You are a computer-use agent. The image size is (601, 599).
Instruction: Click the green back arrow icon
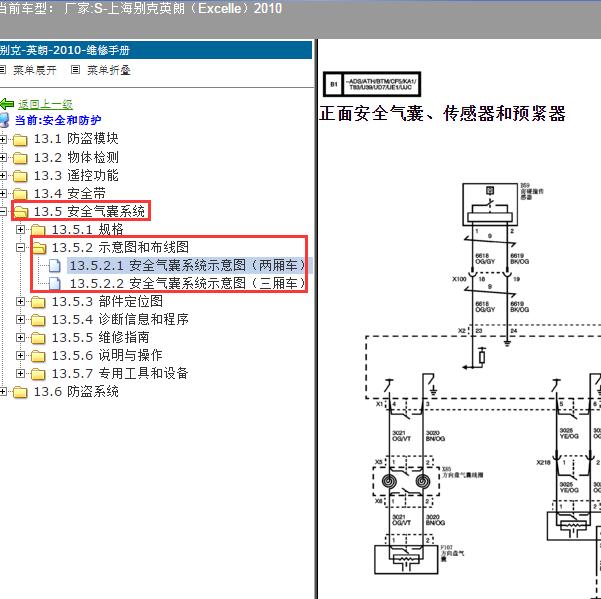pos(7,104)
